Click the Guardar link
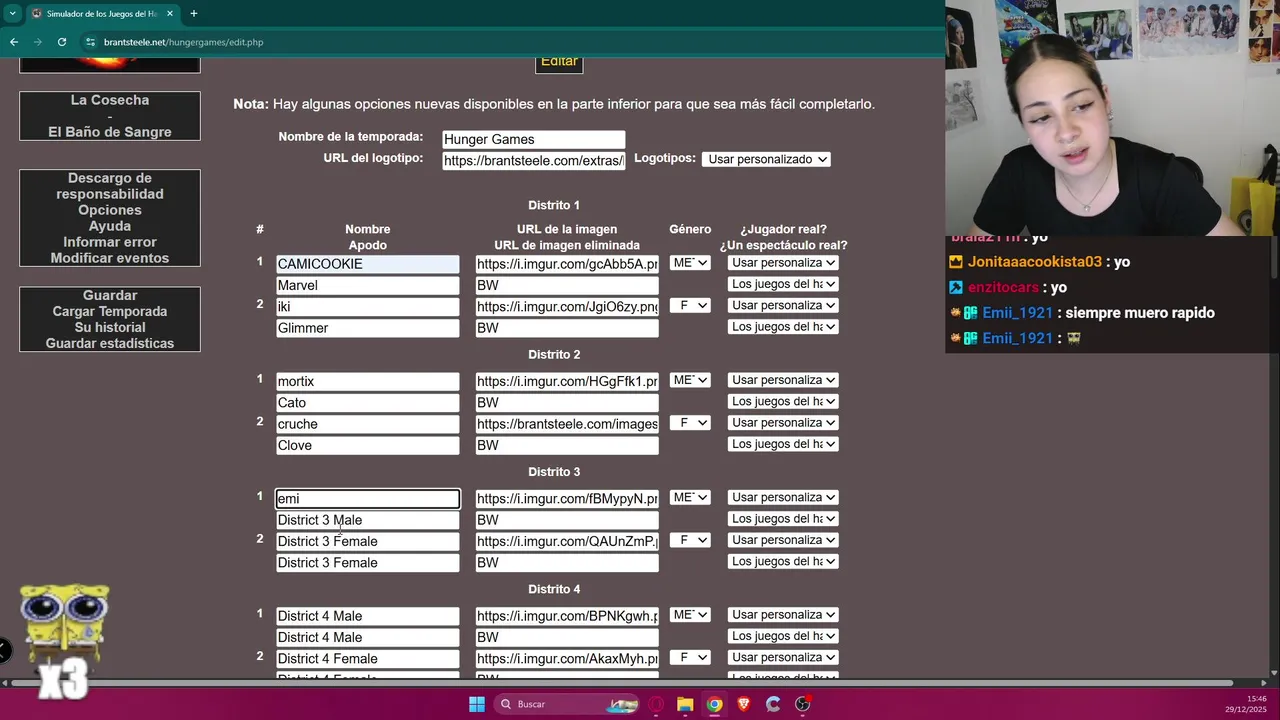This screenshot has width=1280, height=720. (x=110, y=295)
